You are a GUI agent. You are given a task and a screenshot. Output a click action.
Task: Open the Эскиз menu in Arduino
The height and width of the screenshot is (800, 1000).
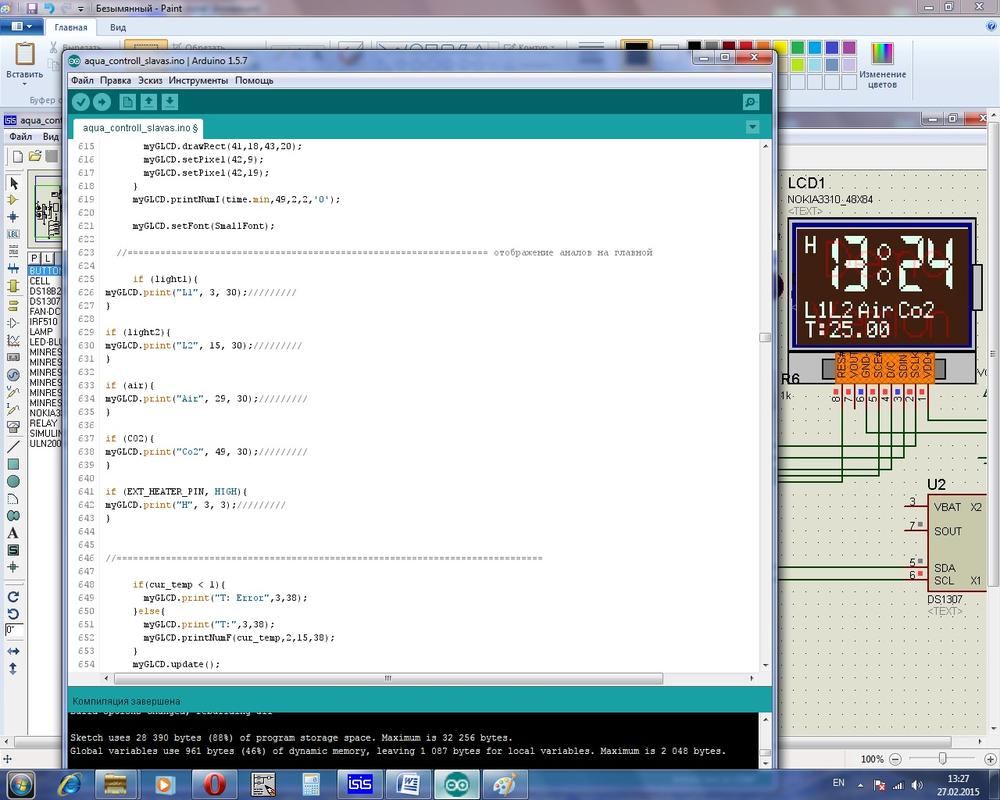click(150, 80)
